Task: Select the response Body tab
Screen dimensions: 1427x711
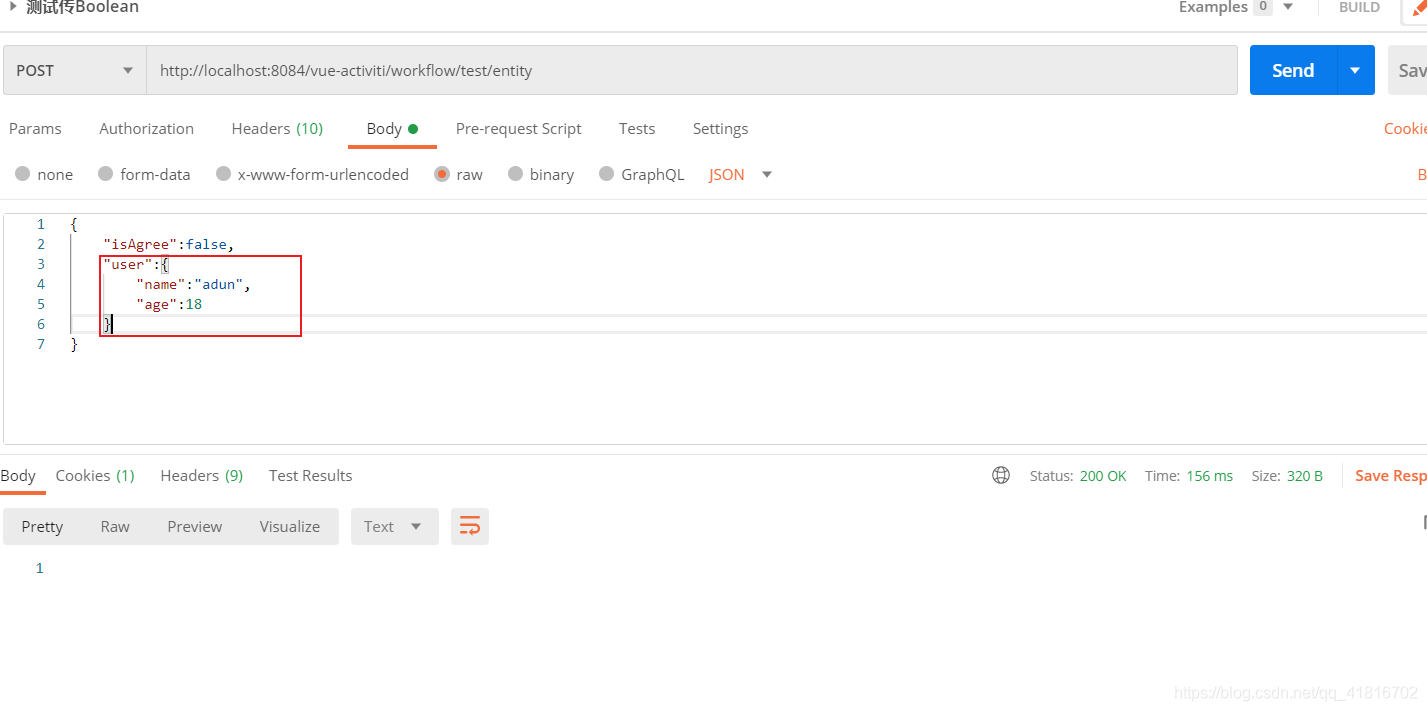Action: (x=18, y=475)
